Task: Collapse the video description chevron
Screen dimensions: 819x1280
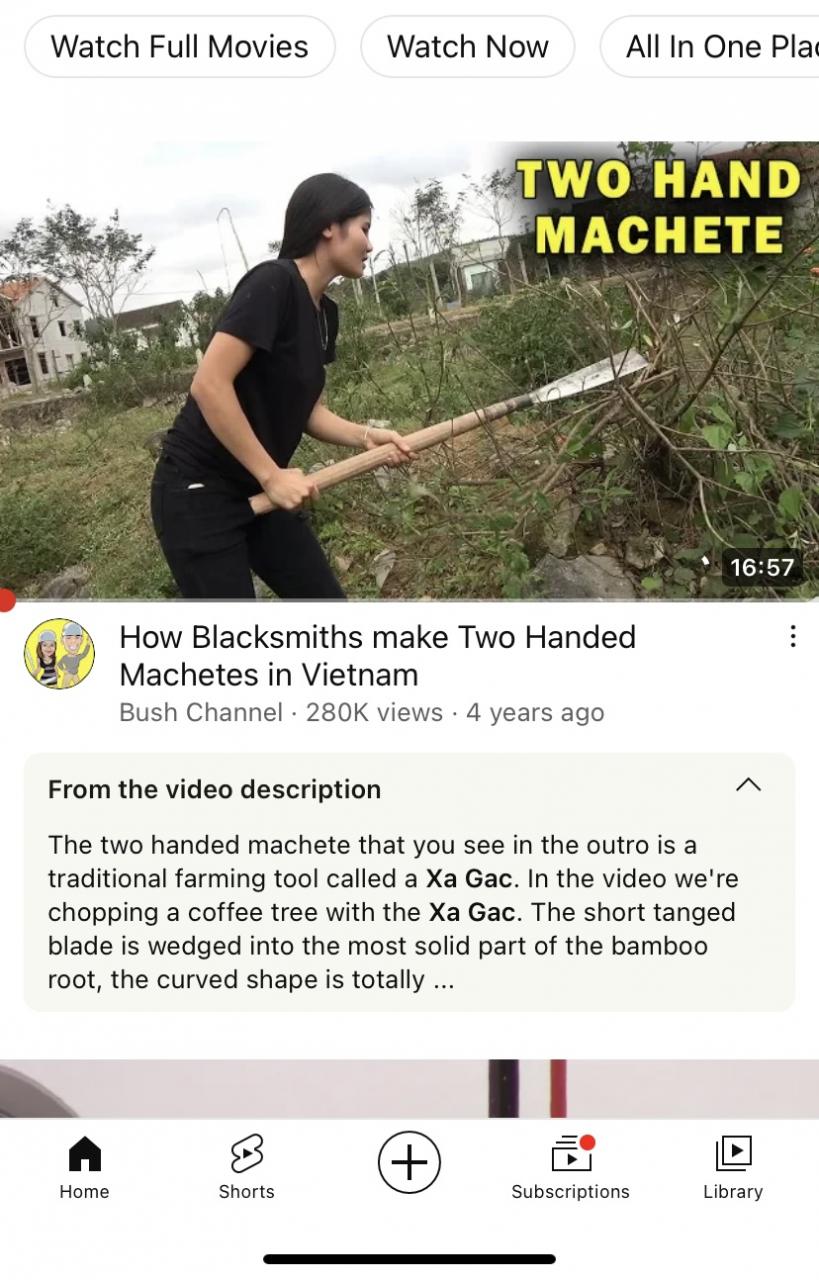Action: pos(748,785)
